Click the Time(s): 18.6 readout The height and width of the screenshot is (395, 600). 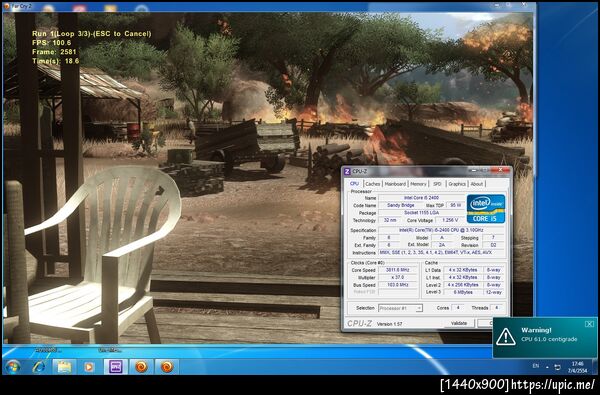(x=55, y=61)
